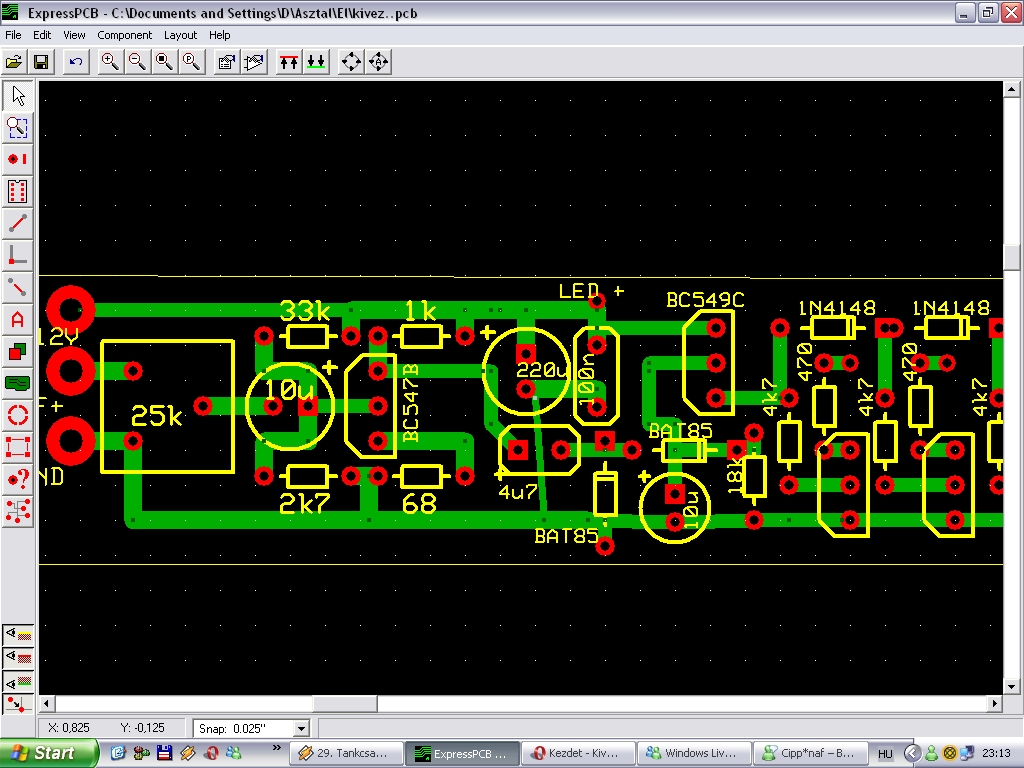Rotate the selection using the circular arrows icon
The width and height of the screenshot is (1024, 768).
click(351, 62)
